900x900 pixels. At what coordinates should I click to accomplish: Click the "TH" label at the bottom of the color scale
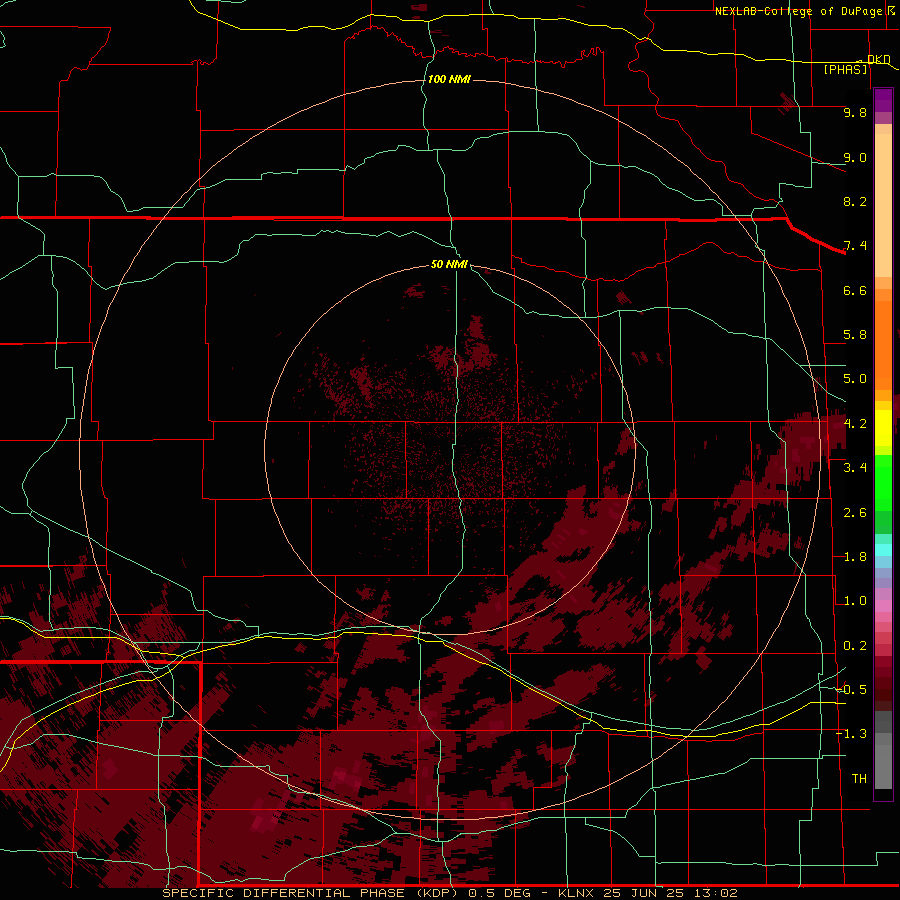coord(859,779)
